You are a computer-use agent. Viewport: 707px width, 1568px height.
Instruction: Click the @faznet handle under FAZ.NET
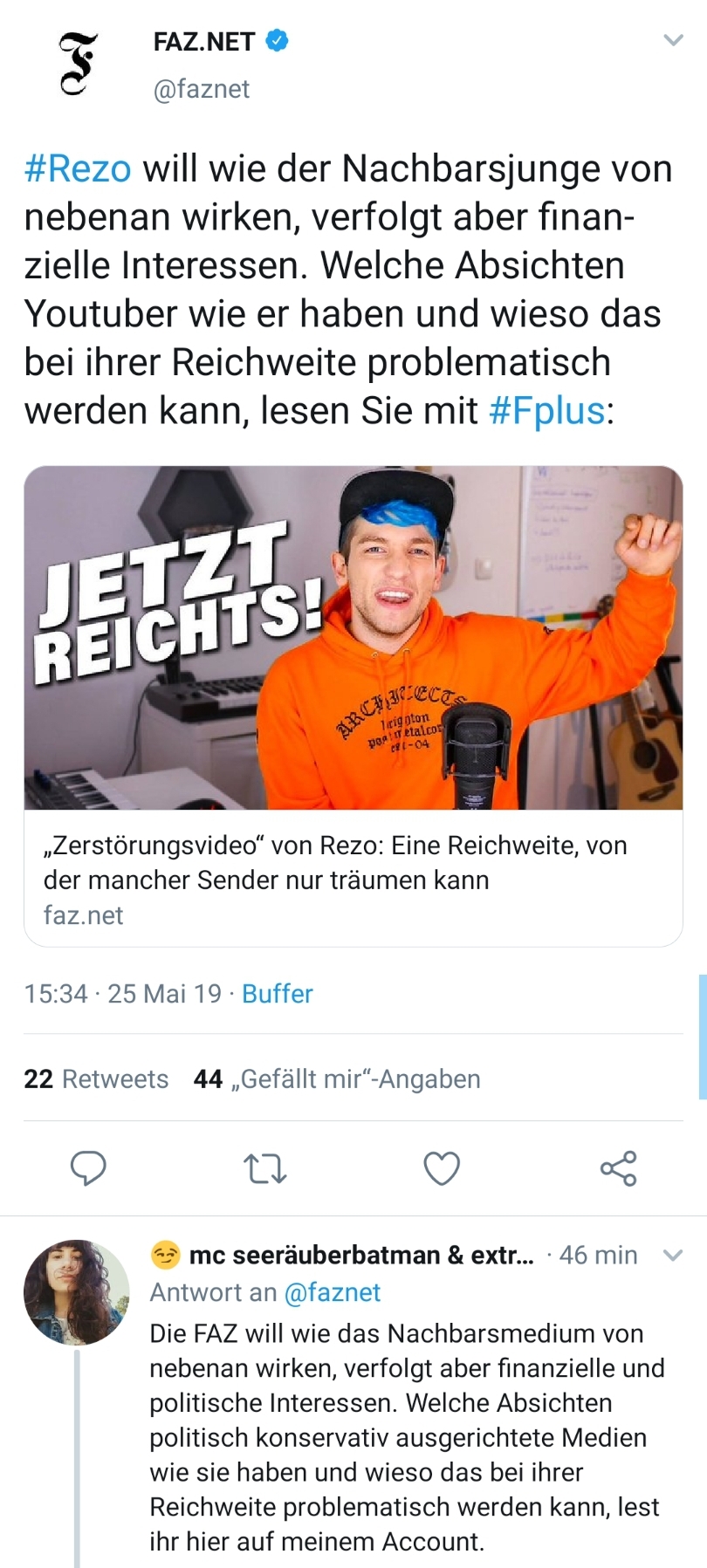[x=202, y=89]
